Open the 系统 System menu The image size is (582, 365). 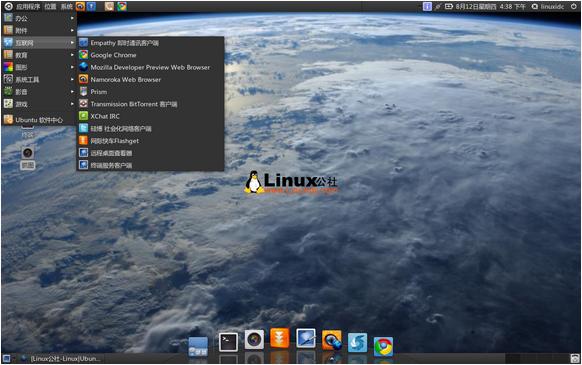click(67, 6)
